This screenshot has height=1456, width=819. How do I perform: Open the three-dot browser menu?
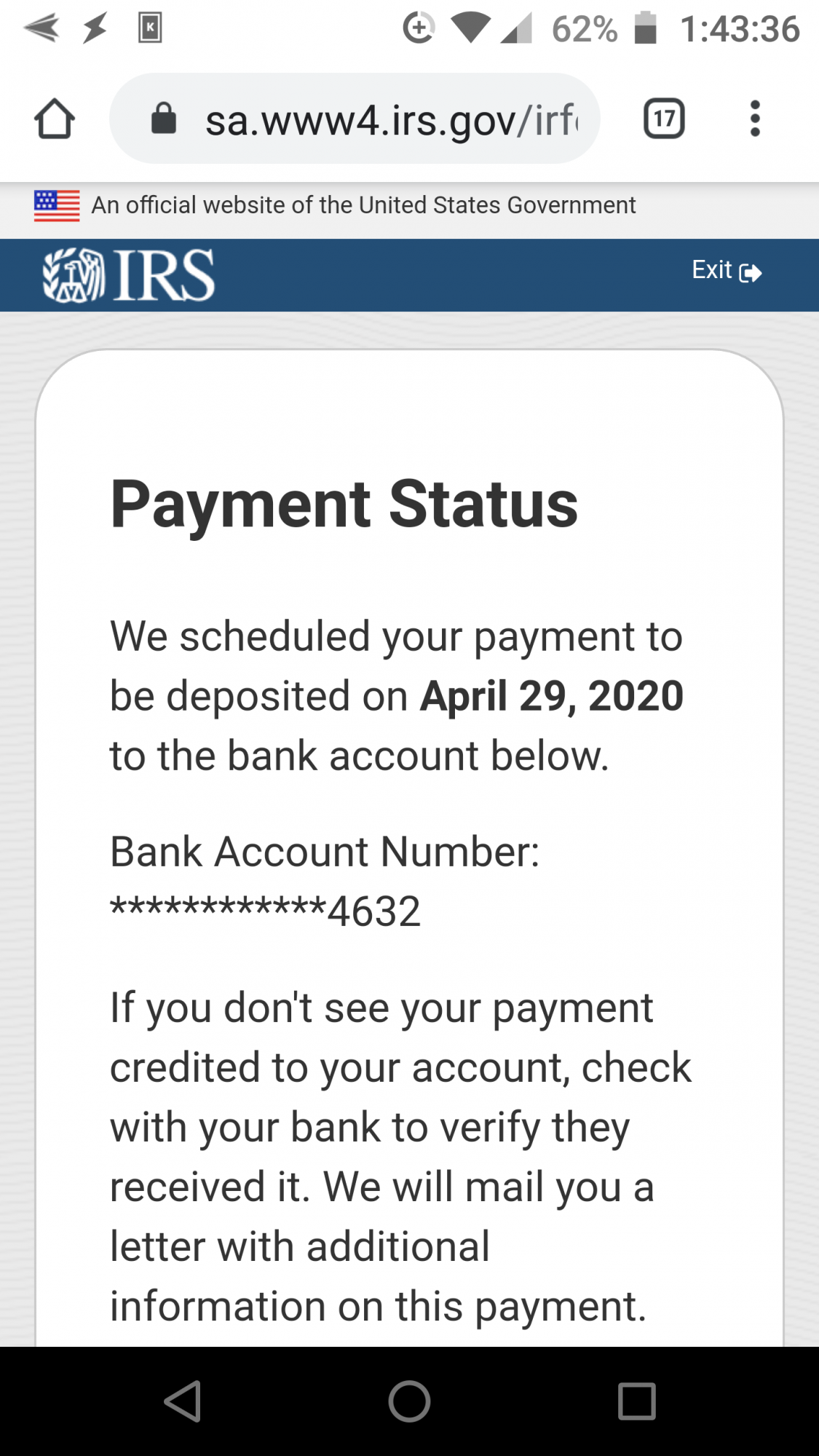point(755,119)
